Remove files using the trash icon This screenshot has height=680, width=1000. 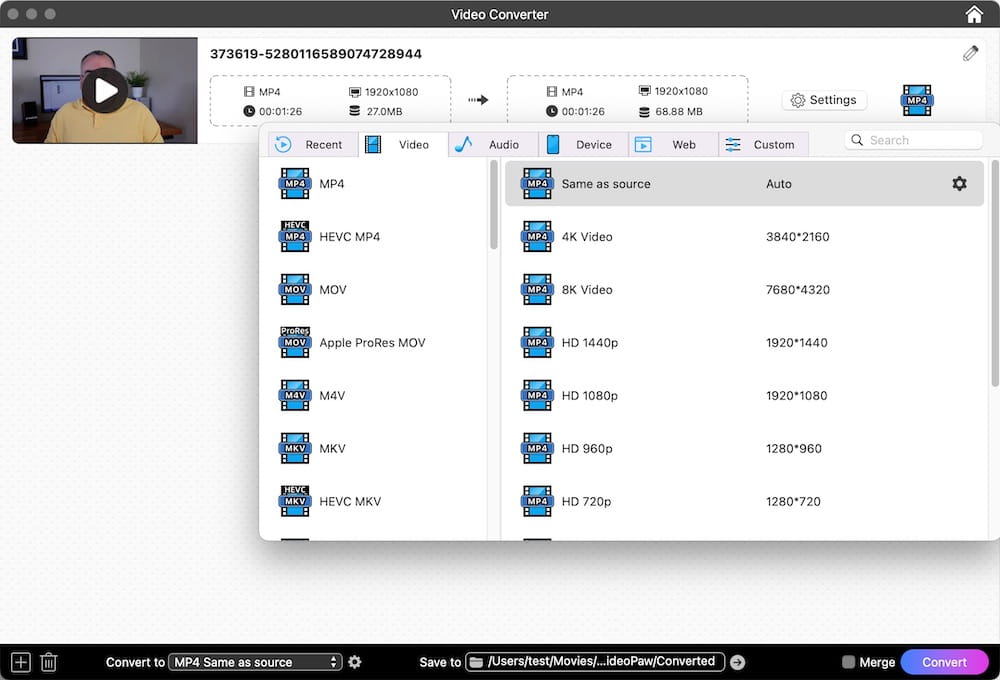click(48, 661)
